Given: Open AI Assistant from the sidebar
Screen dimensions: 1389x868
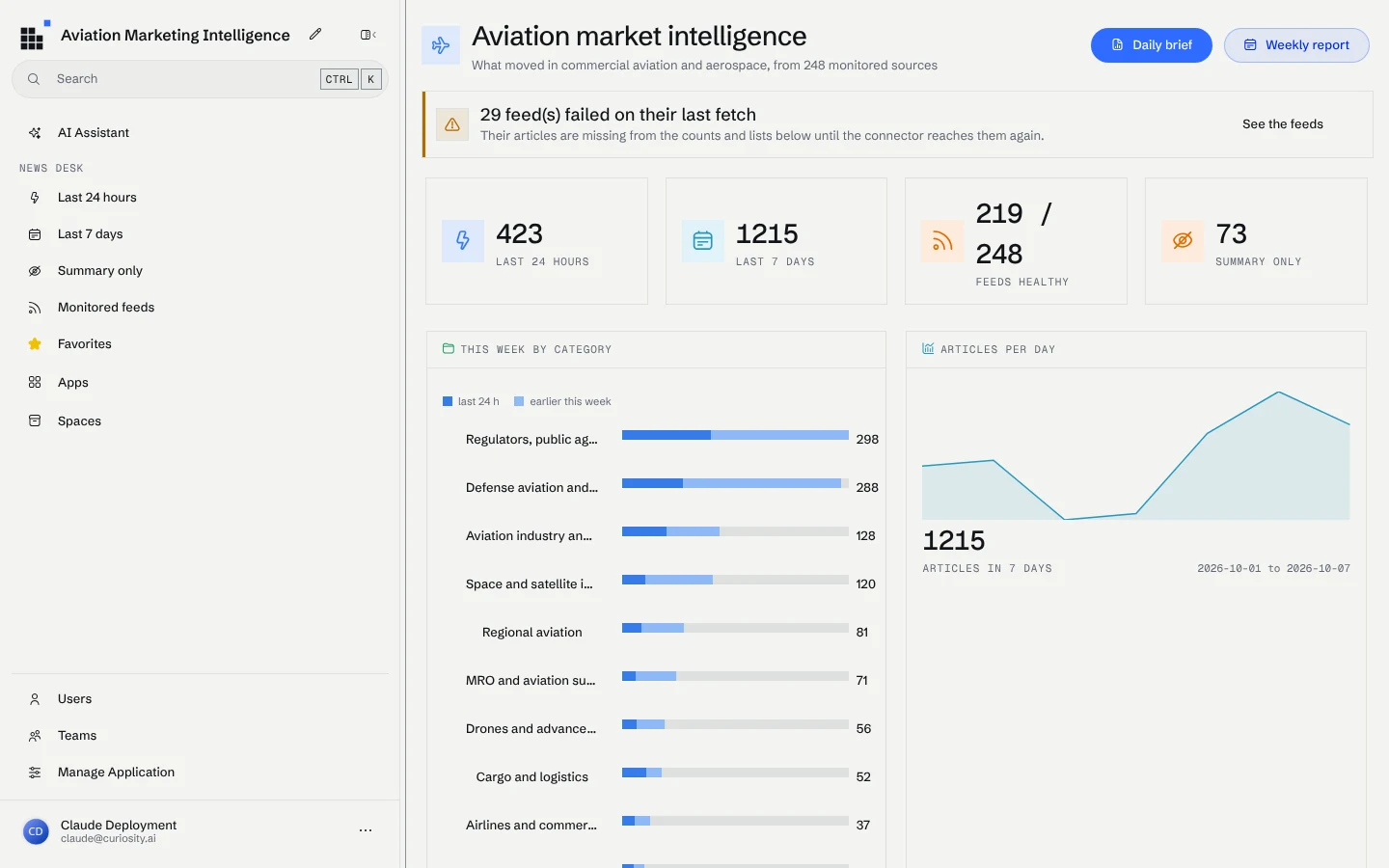Looking at the screenshot, I should coord(200,133).
